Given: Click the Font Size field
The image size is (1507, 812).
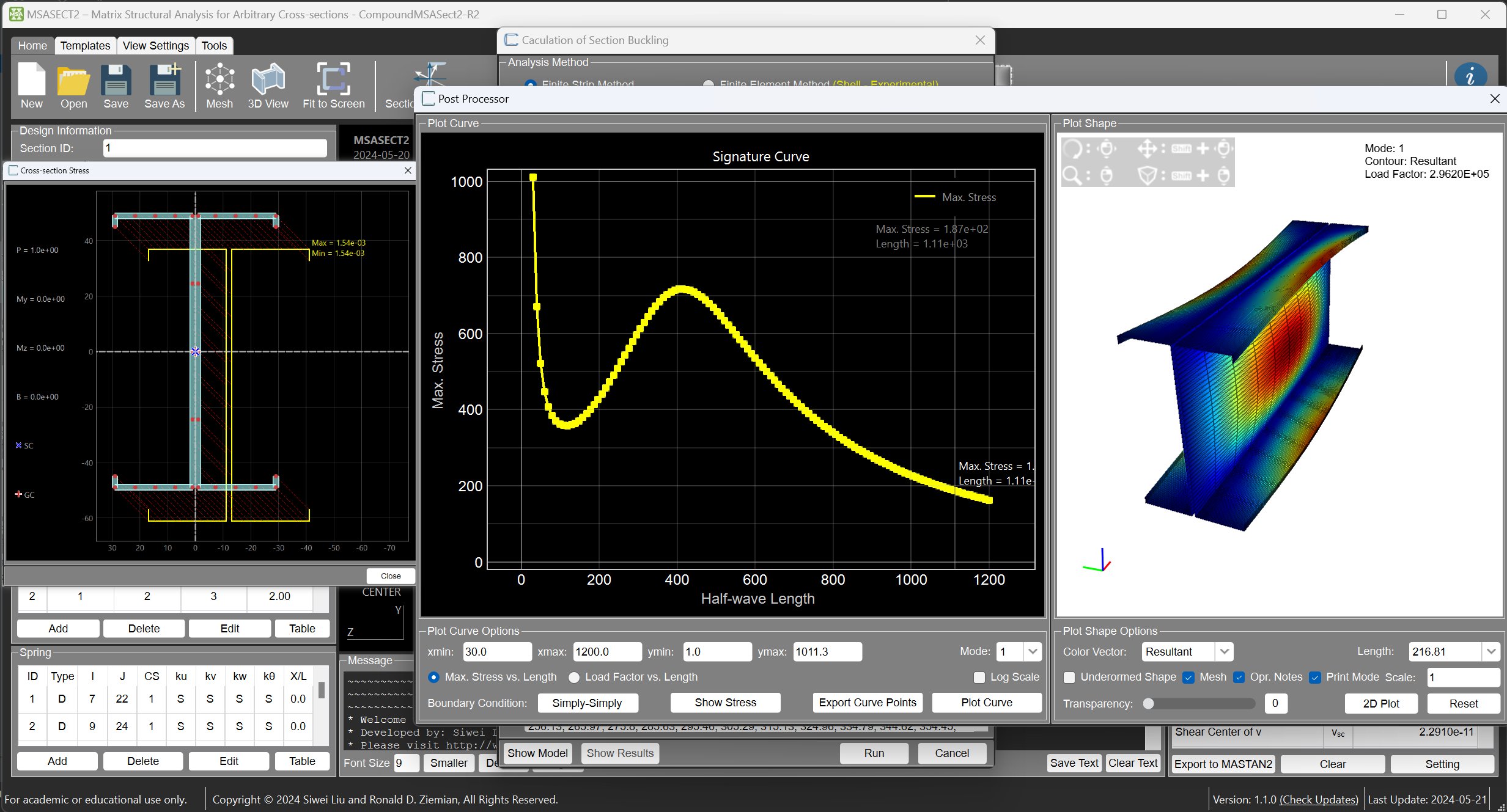Looking at the screenshot, I should point(407,763).
